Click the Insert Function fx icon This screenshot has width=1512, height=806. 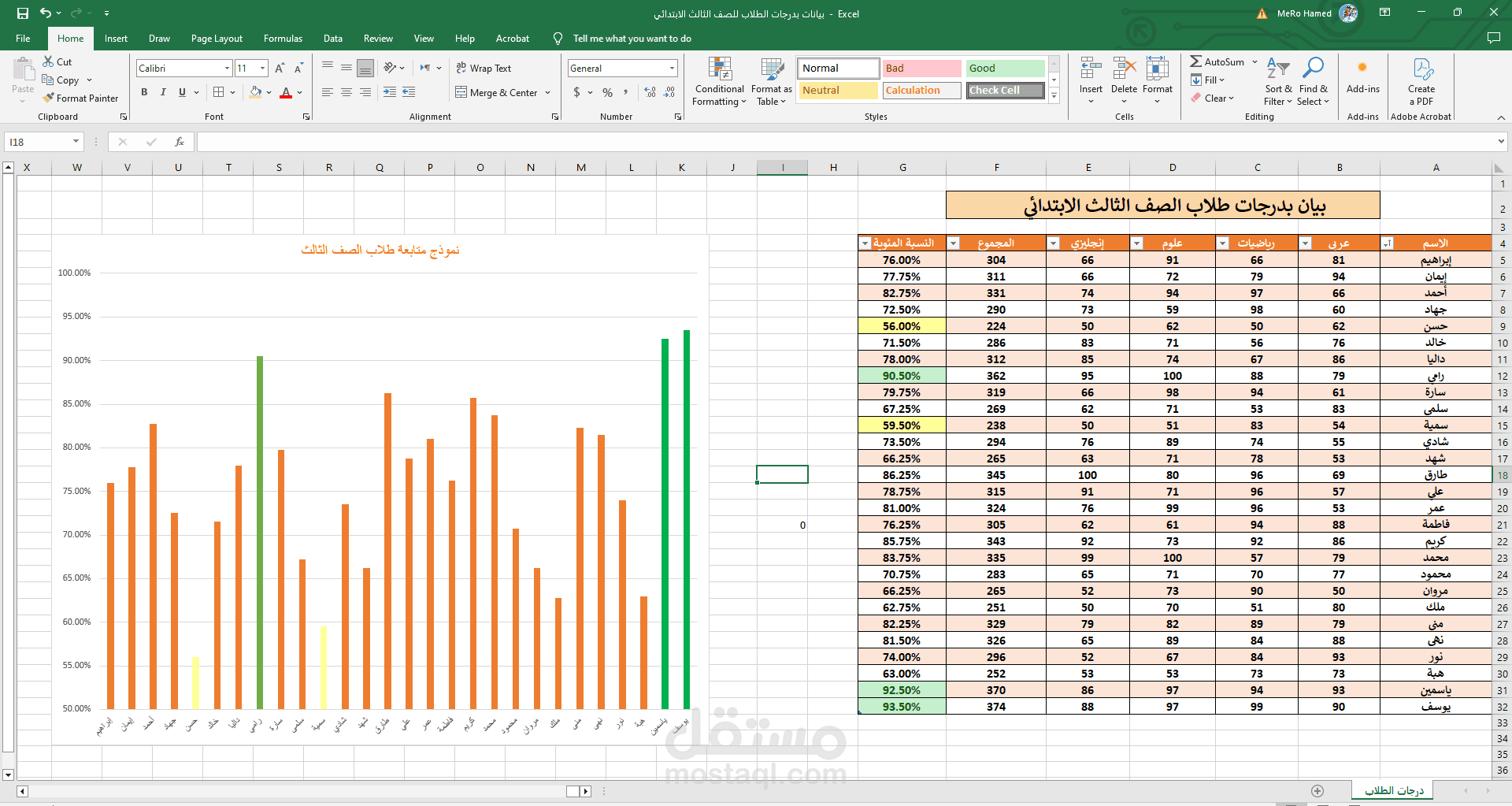(x=180, y=142)
